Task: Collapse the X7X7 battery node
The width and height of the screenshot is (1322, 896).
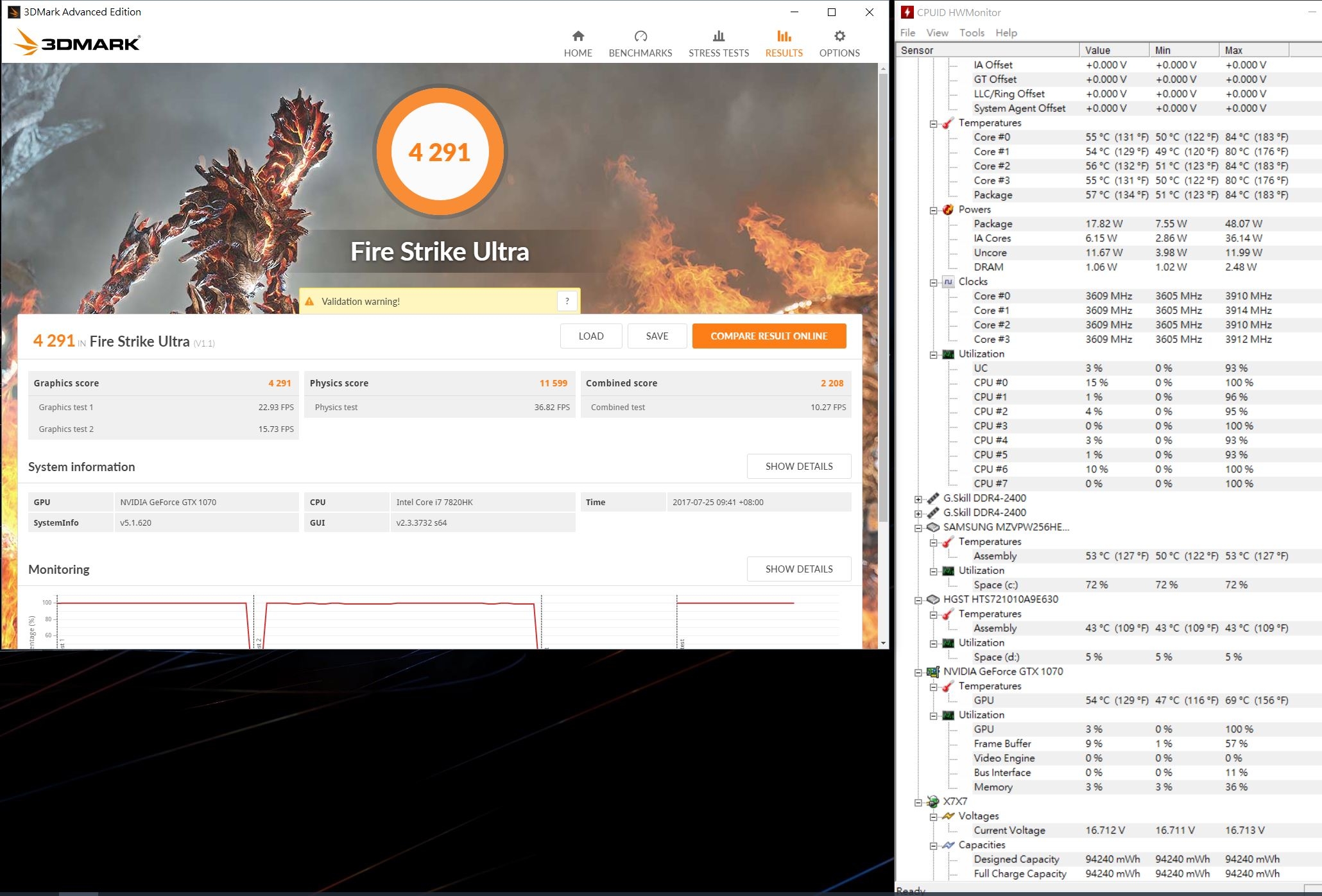Action: pos(918,802)
